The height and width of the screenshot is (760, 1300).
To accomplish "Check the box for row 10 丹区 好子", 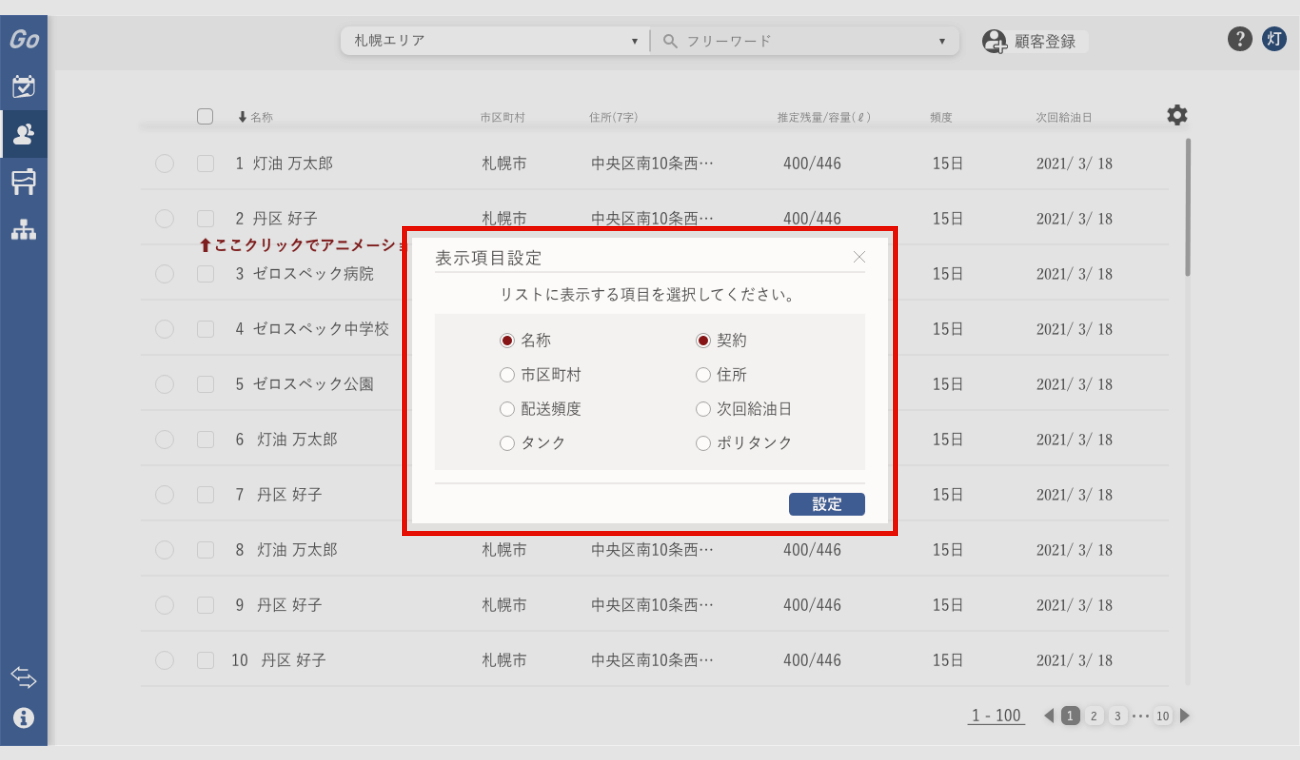I will click(205, 660).
